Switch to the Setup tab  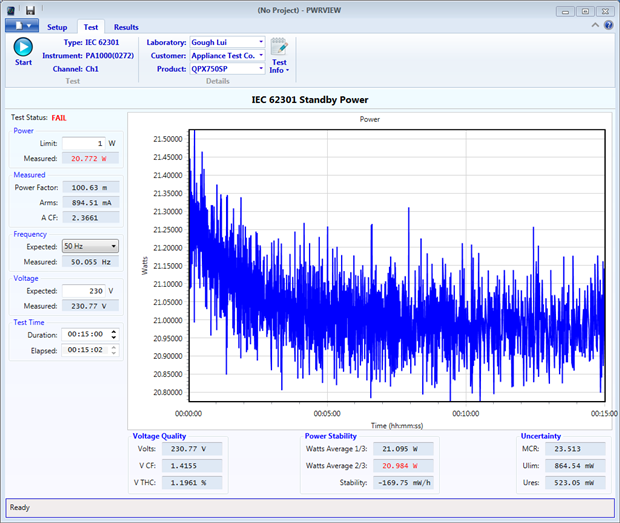click(x=57, y=27)
